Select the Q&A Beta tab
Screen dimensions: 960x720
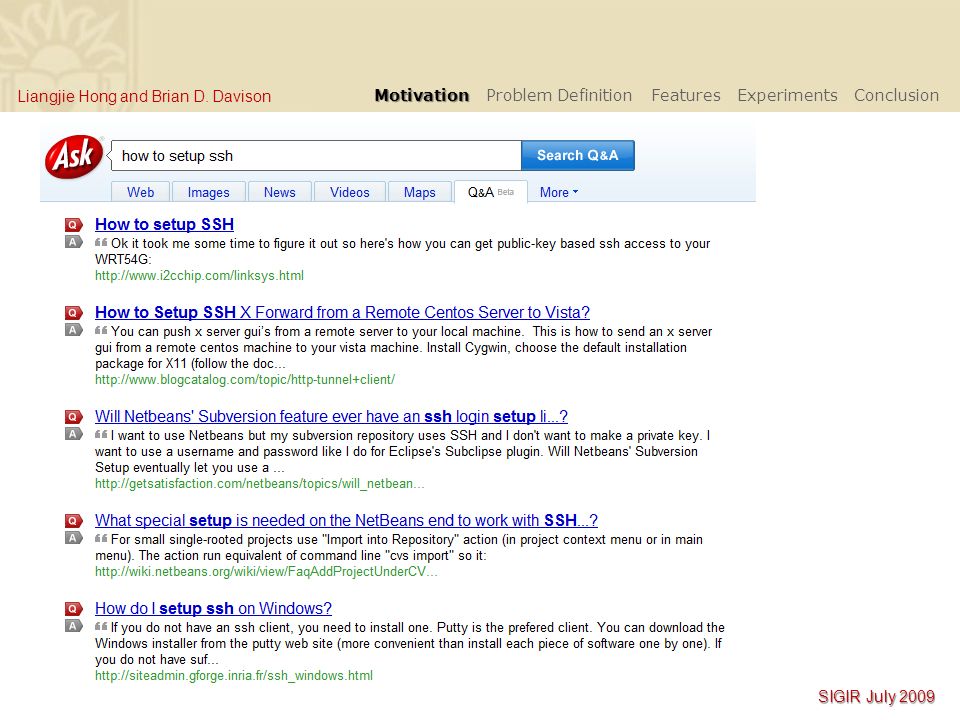click(x=490, y=192)
